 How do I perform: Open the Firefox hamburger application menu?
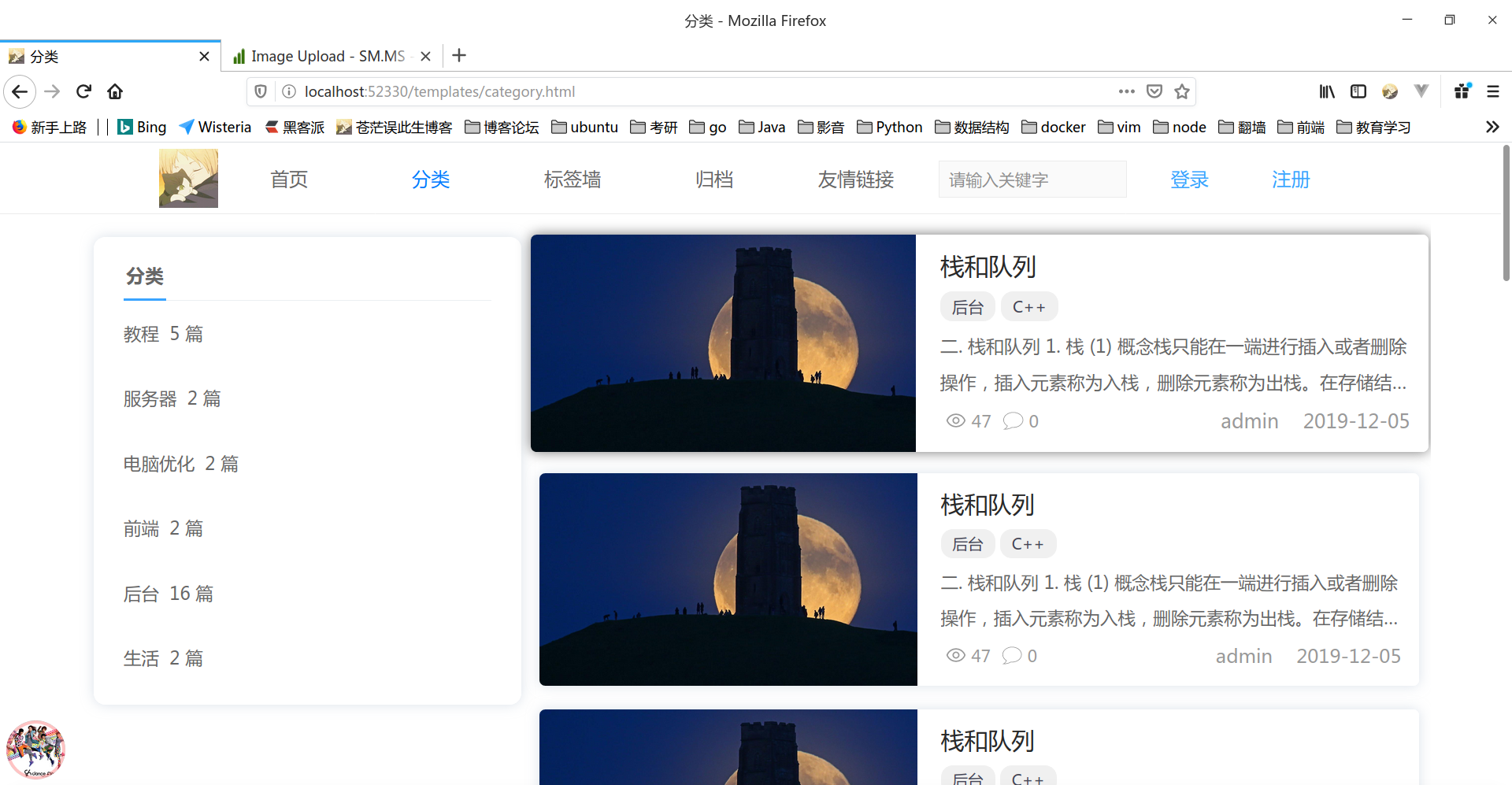point(1493,91)
